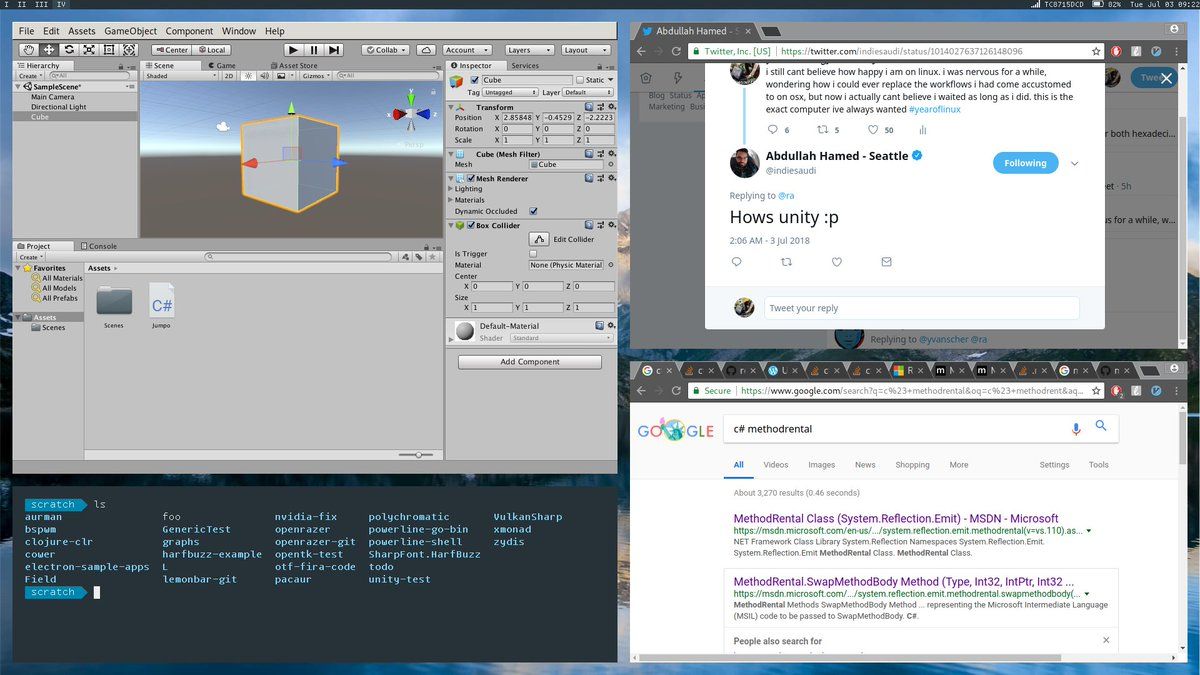Adjust the Project panel icon size slider
This screenshot has height=675, width=1200.
(418, 455)
